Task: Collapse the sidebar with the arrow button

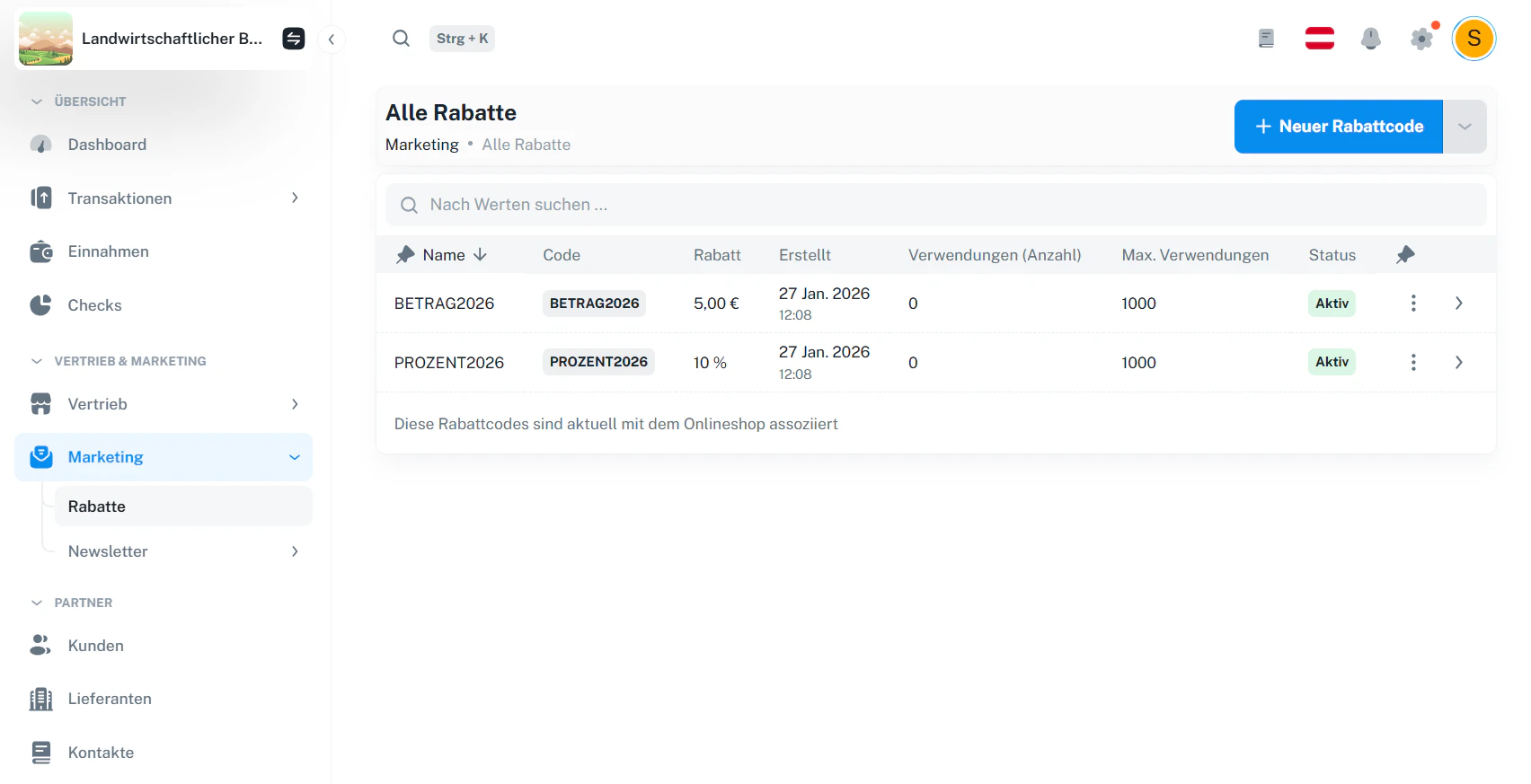Action: [332, 39]
